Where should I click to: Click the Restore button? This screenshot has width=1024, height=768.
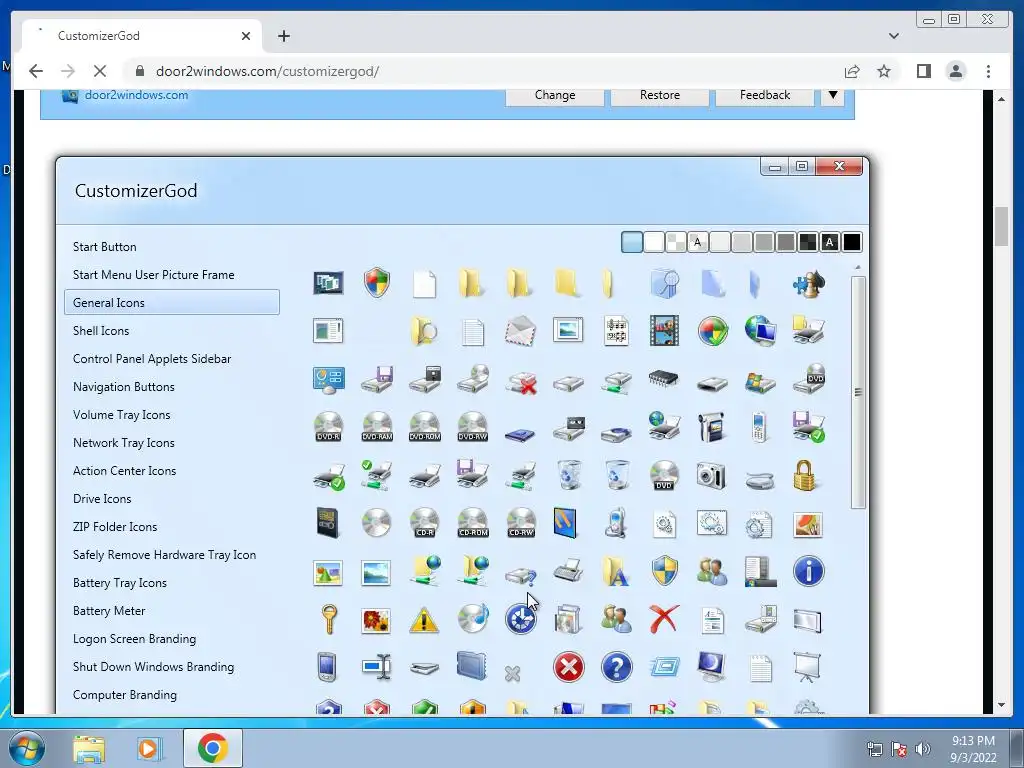point(660,95)
